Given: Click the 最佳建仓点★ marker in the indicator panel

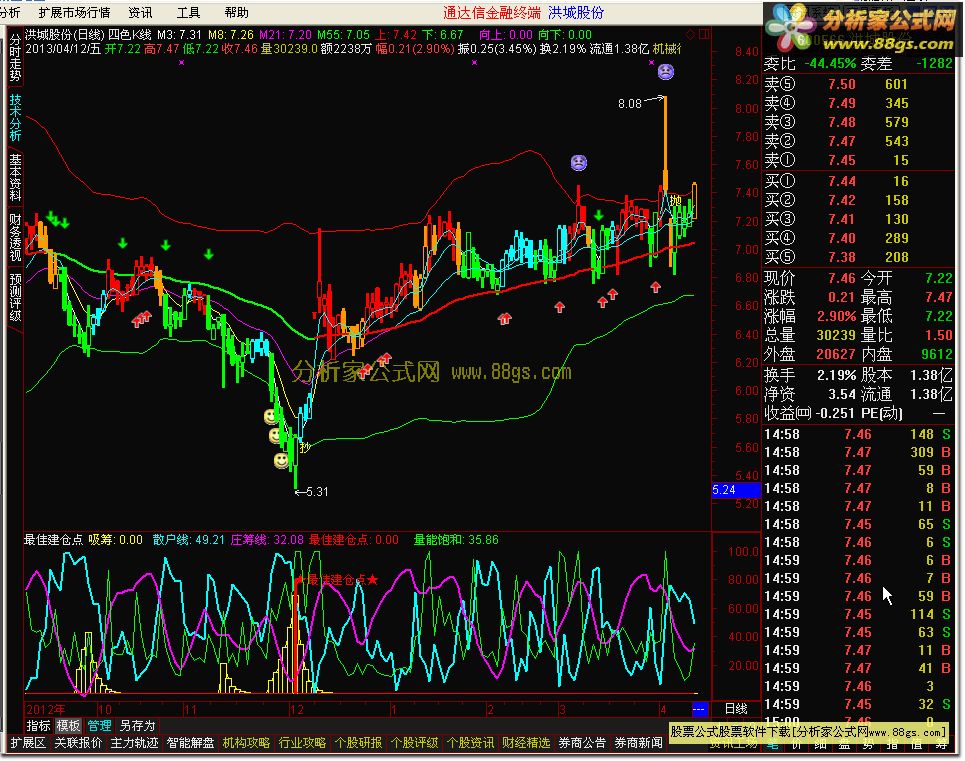Looking at the screenshot, I should point(338,580).
